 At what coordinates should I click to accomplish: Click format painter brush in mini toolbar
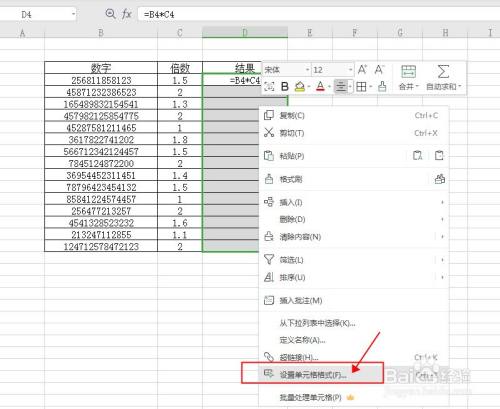[x=382, y=87]
